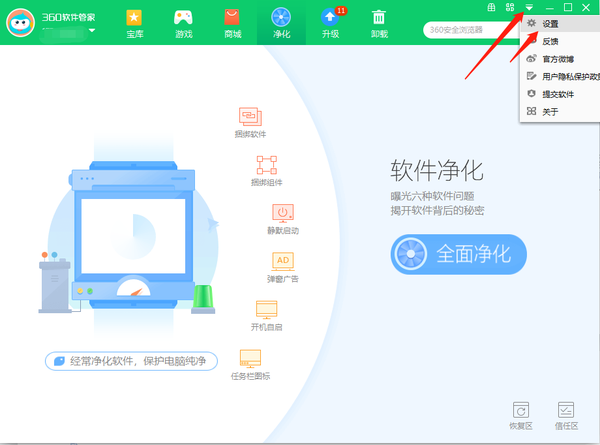Open 官方微博 from the menu
The height and width of the screenshot is (445, 600).
pos(559,59)
